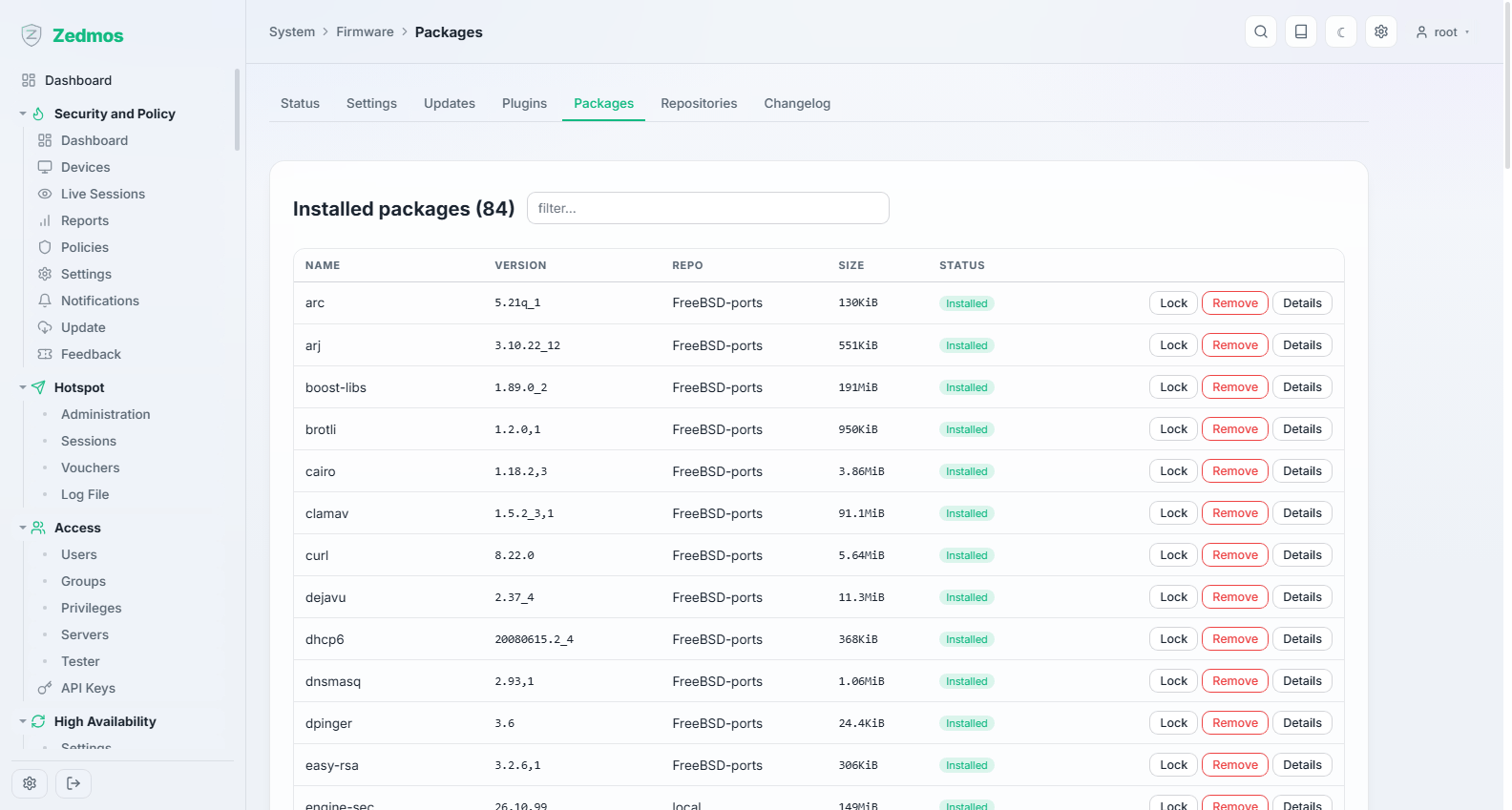This screenshot has width=1512, height=810.
Task: Click the Update cloud icon
Action: pos(45,327)
